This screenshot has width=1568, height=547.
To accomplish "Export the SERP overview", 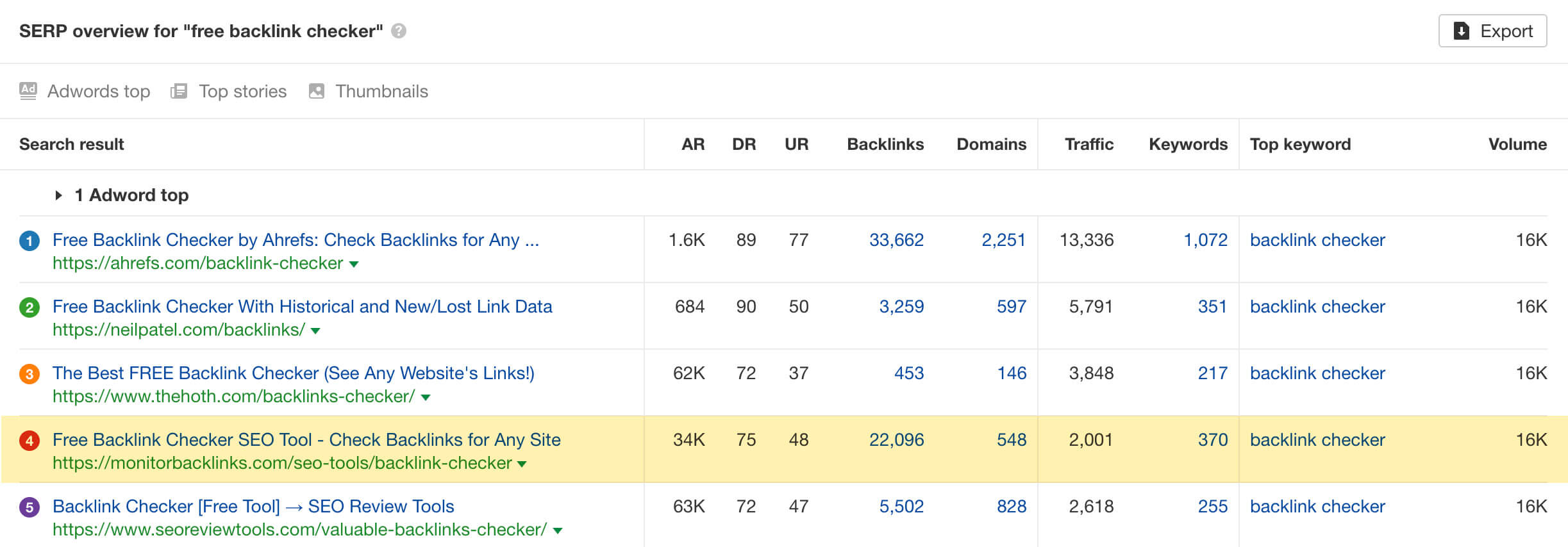I will point(1492,31).
